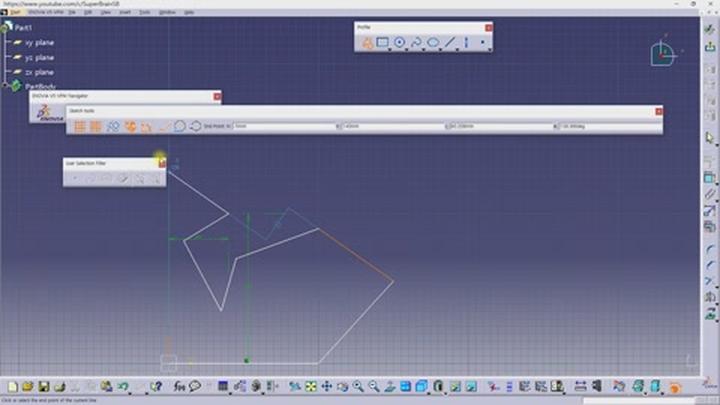Toggle the Grid display in Sketch tools
Viewport: 720px width, 405px height.
click(x=80, y=126)
